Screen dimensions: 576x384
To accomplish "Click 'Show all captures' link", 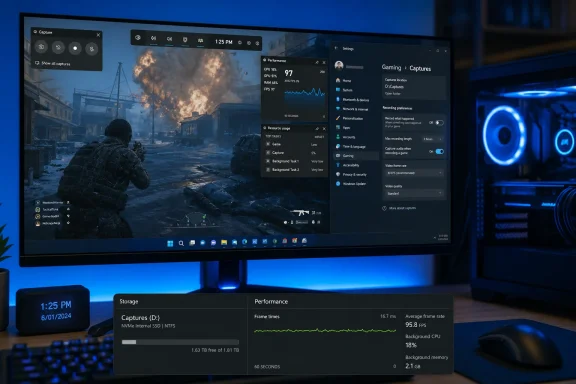I will [55, 64].
